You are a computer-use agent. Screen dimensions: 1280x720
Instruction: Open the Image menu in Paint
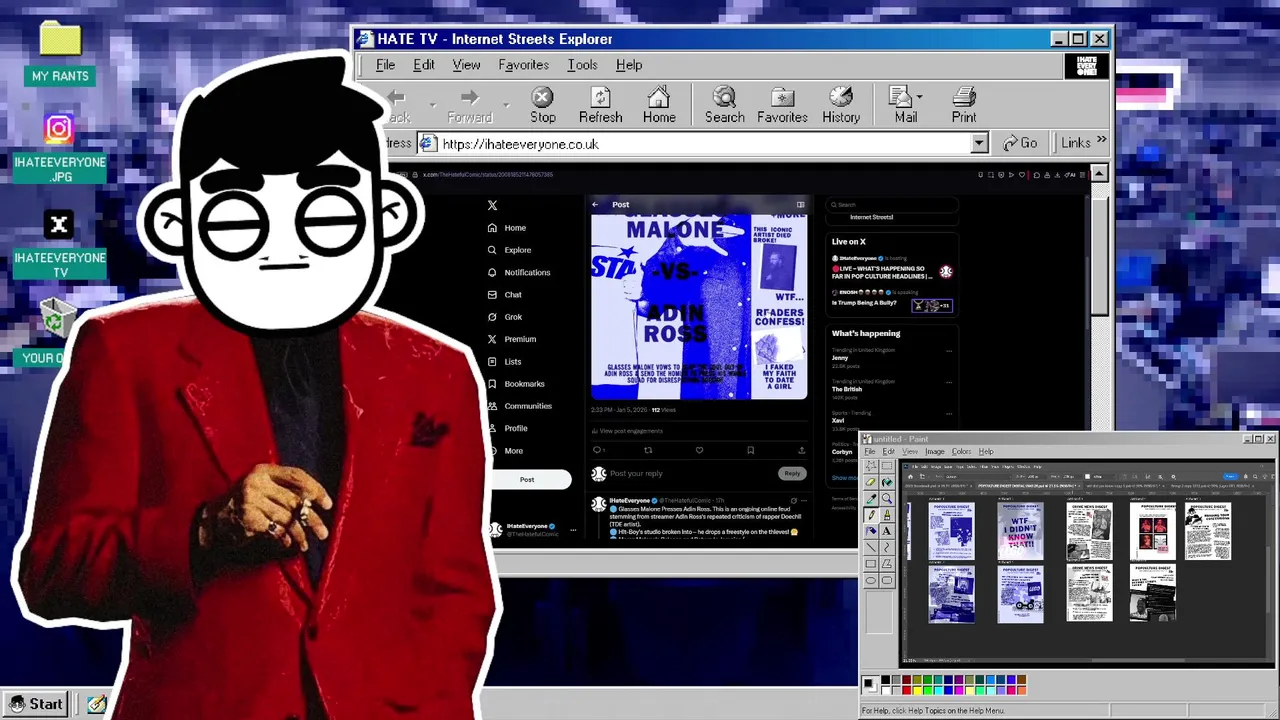click(x=935, y=451)
